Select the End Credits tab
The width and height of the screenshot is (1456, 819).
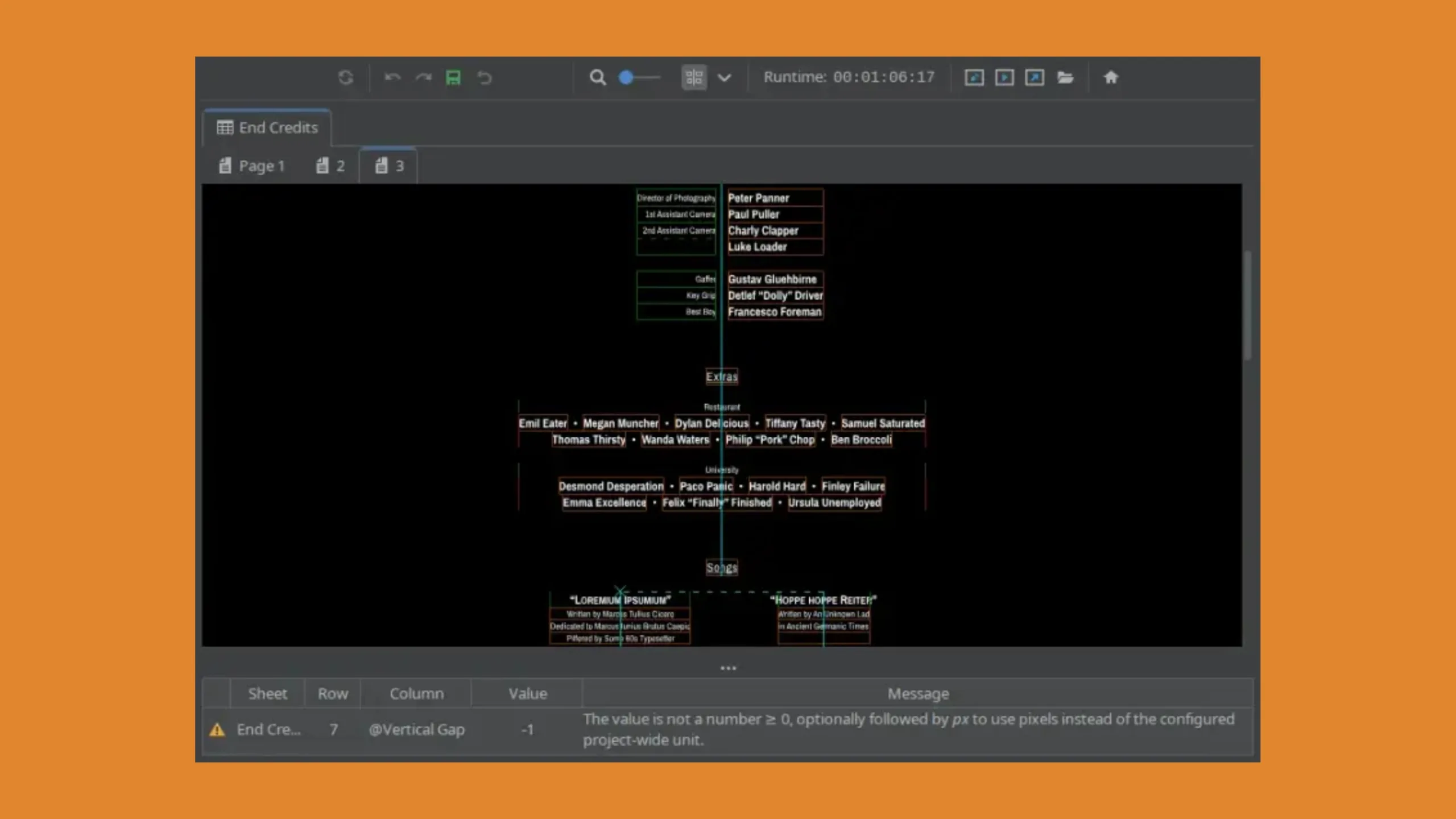267,127
